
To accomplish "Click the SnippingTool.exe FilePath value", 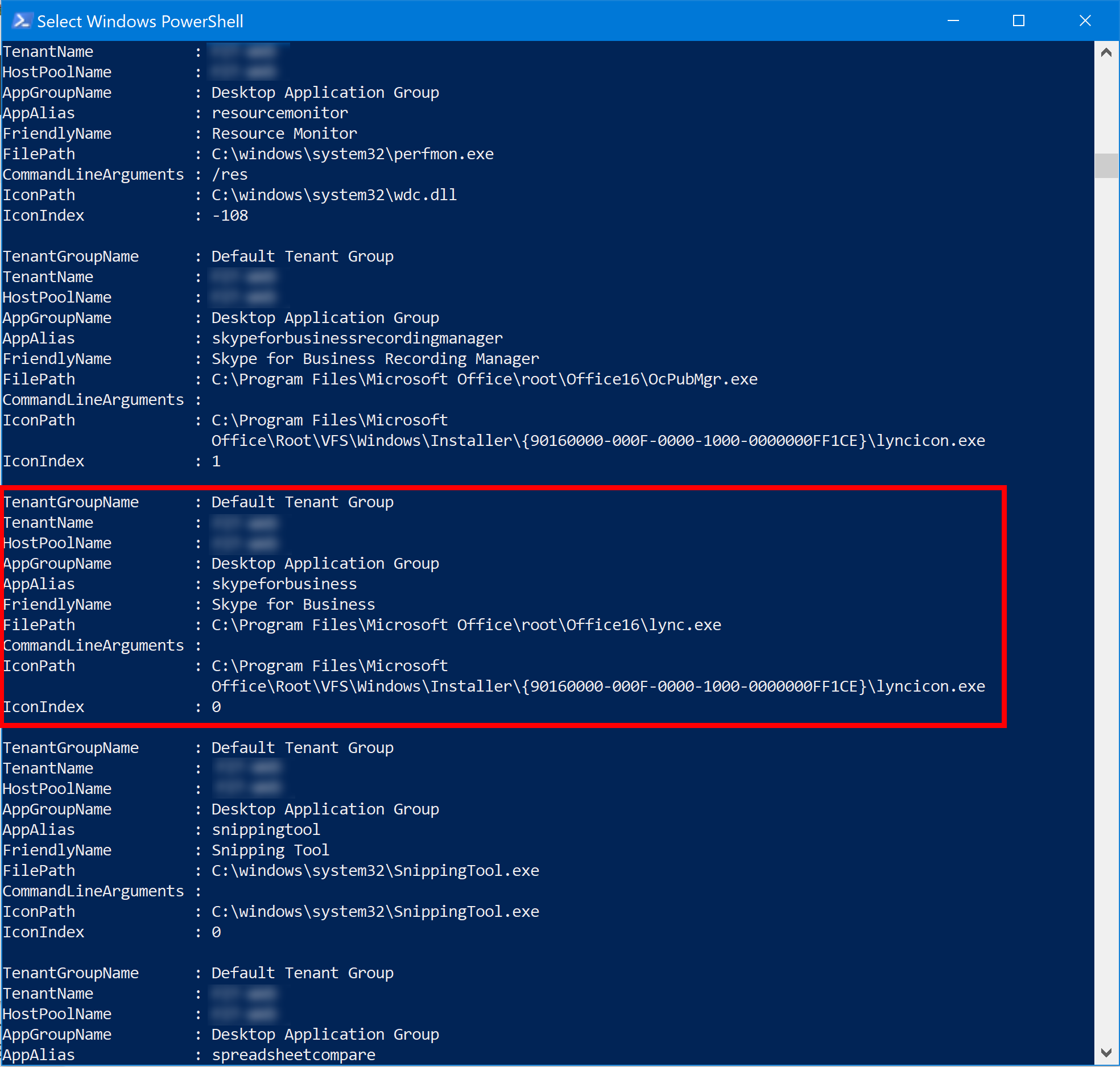I will coord(375,871).
